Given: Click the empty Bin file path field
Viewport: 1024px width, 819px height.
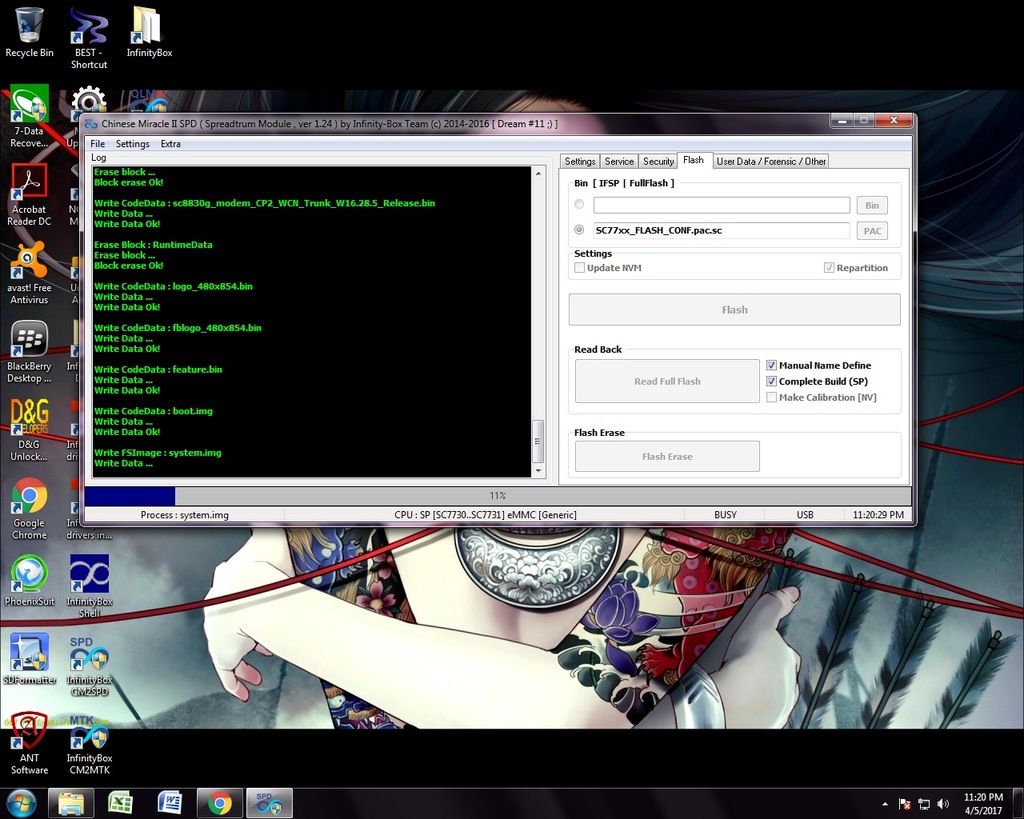Looking at the screenshot, I should tap(721, 205).
